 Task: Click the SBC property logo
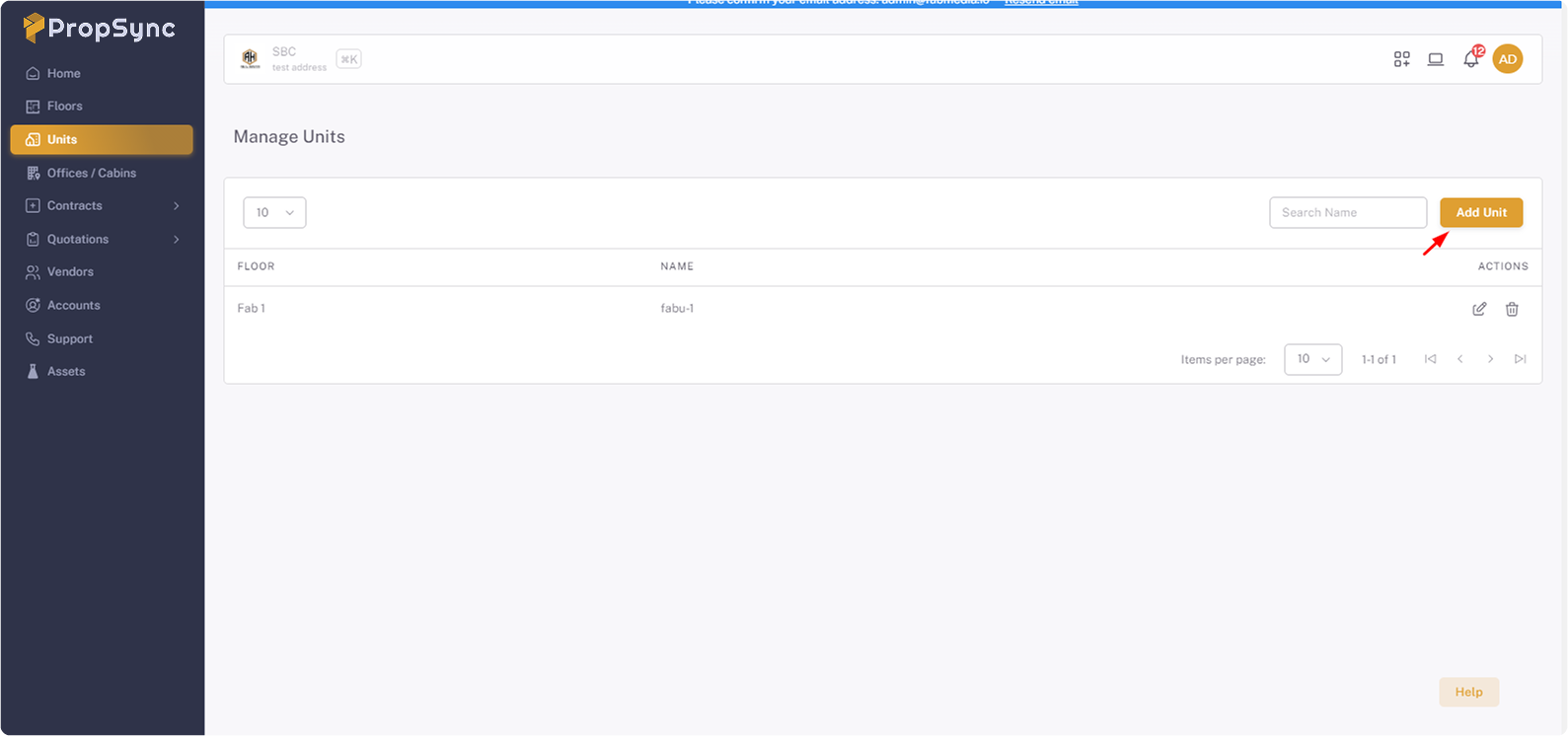(251, 59)
